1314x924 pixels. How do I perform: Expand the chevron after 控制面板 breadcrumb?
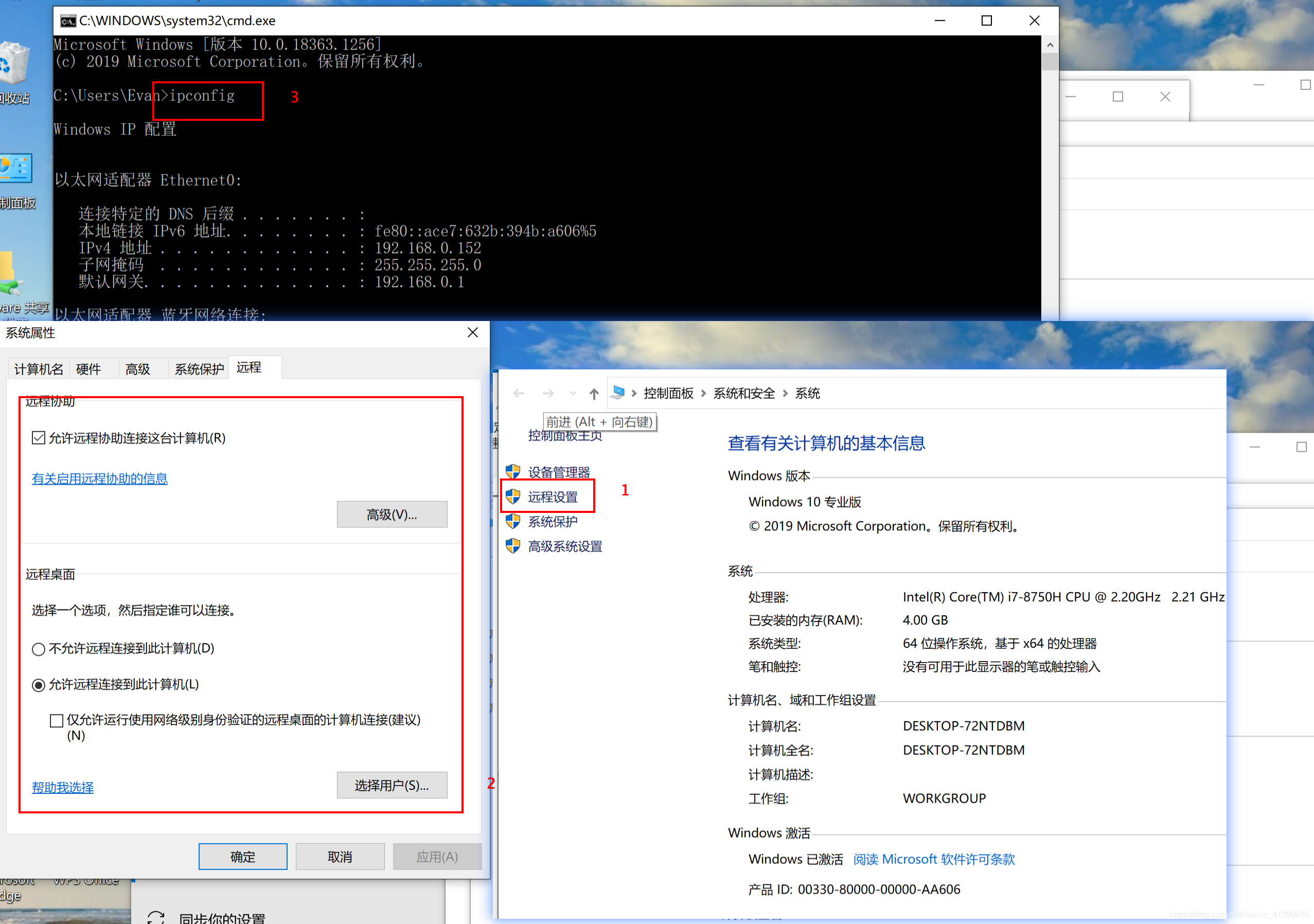tap(703, 394)
